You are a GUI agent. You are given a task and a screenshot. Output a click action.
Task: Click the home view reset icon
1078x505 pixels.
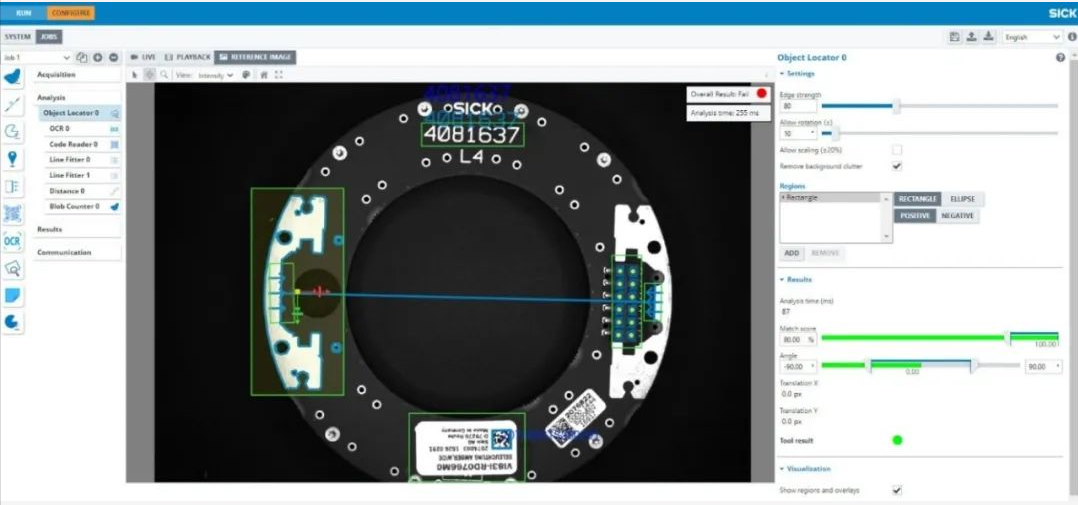coord(263,74)
